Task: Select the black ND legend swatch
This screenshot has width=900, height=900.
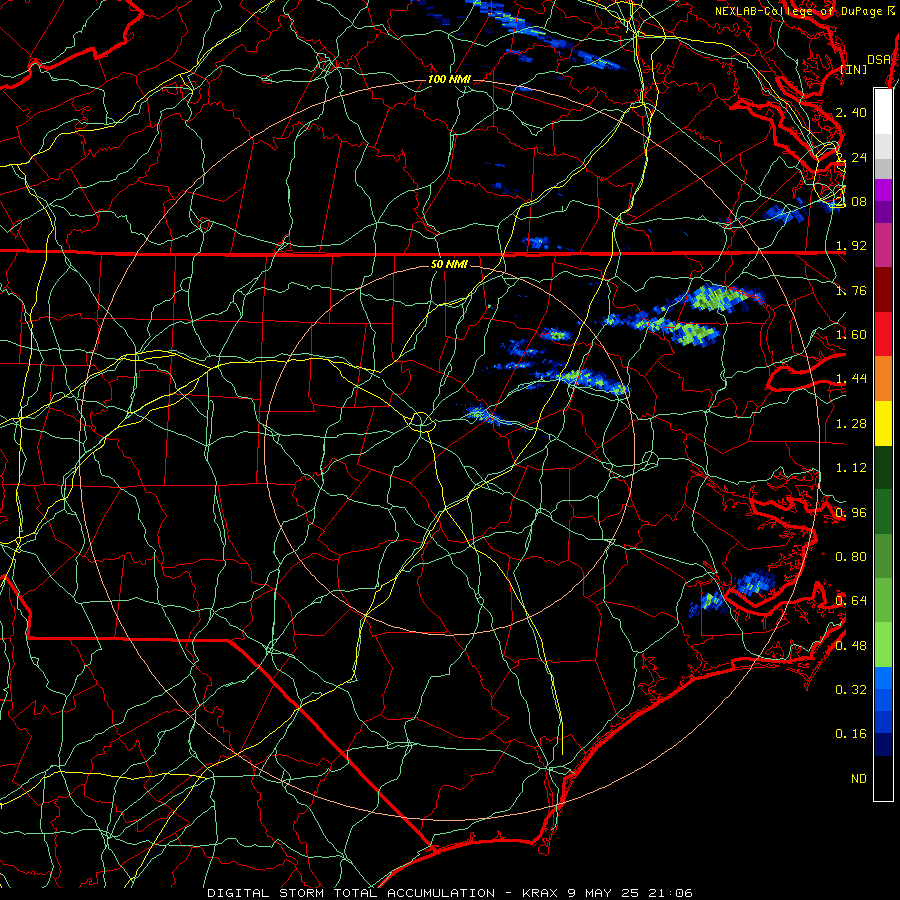Action: [x=883, y=778]
